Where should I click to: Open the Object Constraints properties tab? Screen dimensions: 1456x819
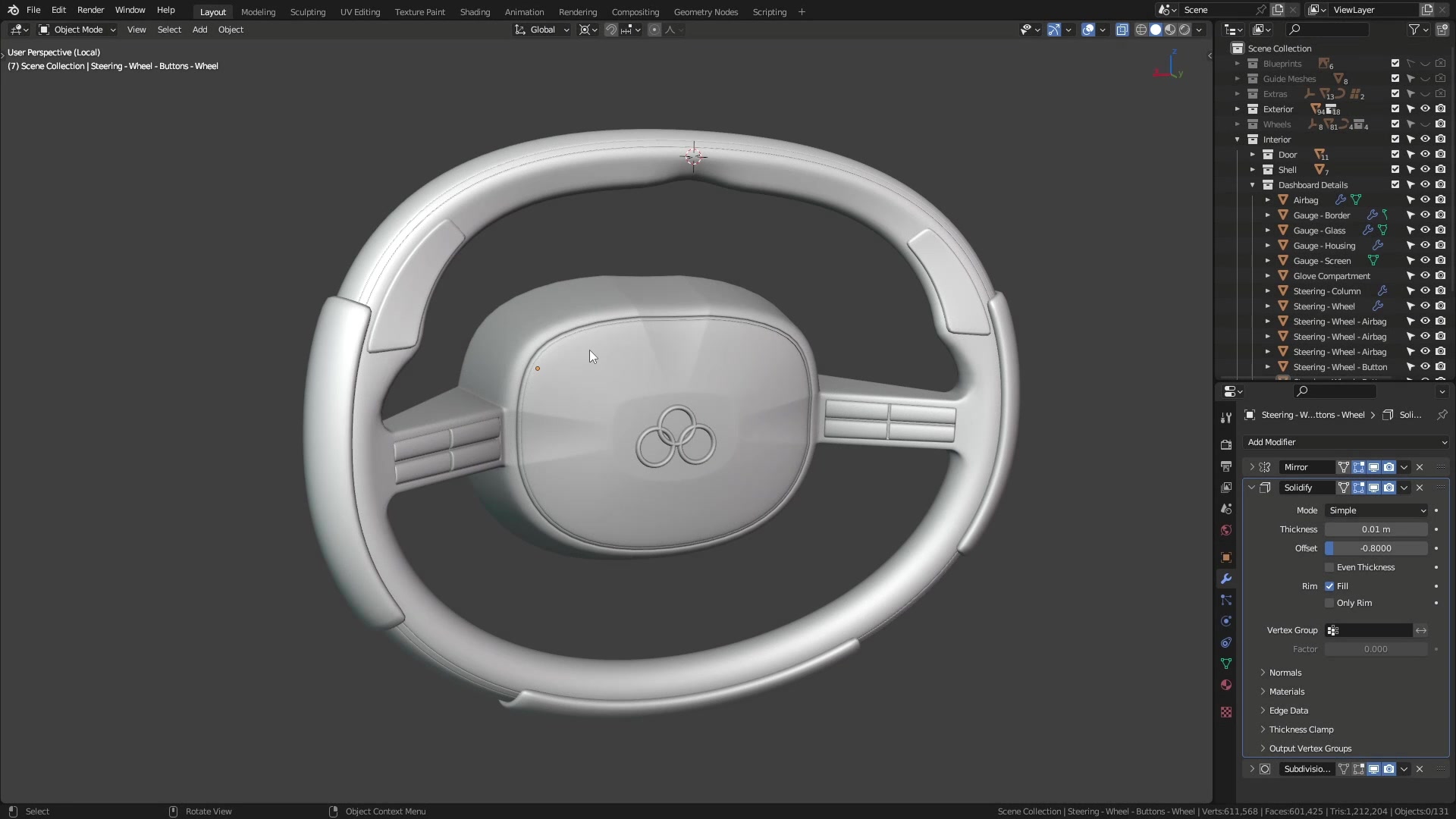coord(1226,642)
